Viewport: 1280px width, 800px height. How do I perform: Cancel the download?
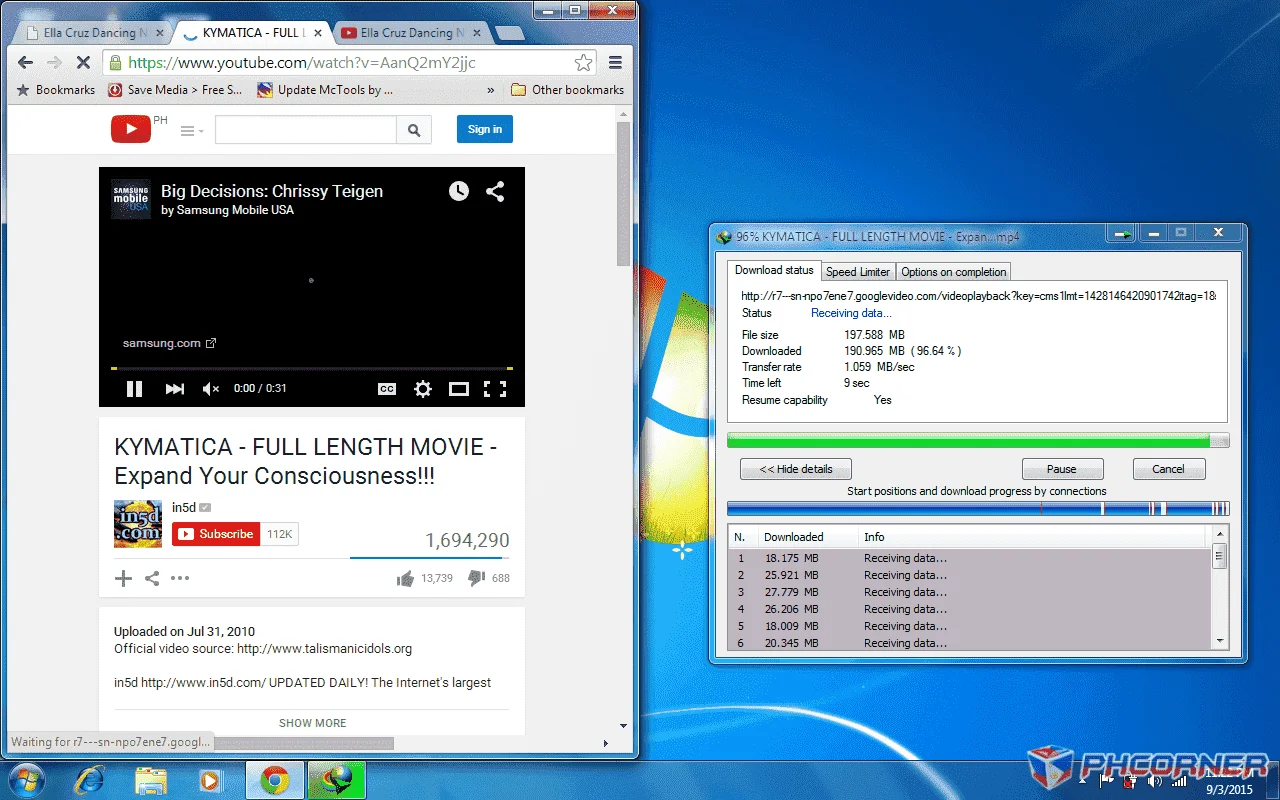(1168, 469)
